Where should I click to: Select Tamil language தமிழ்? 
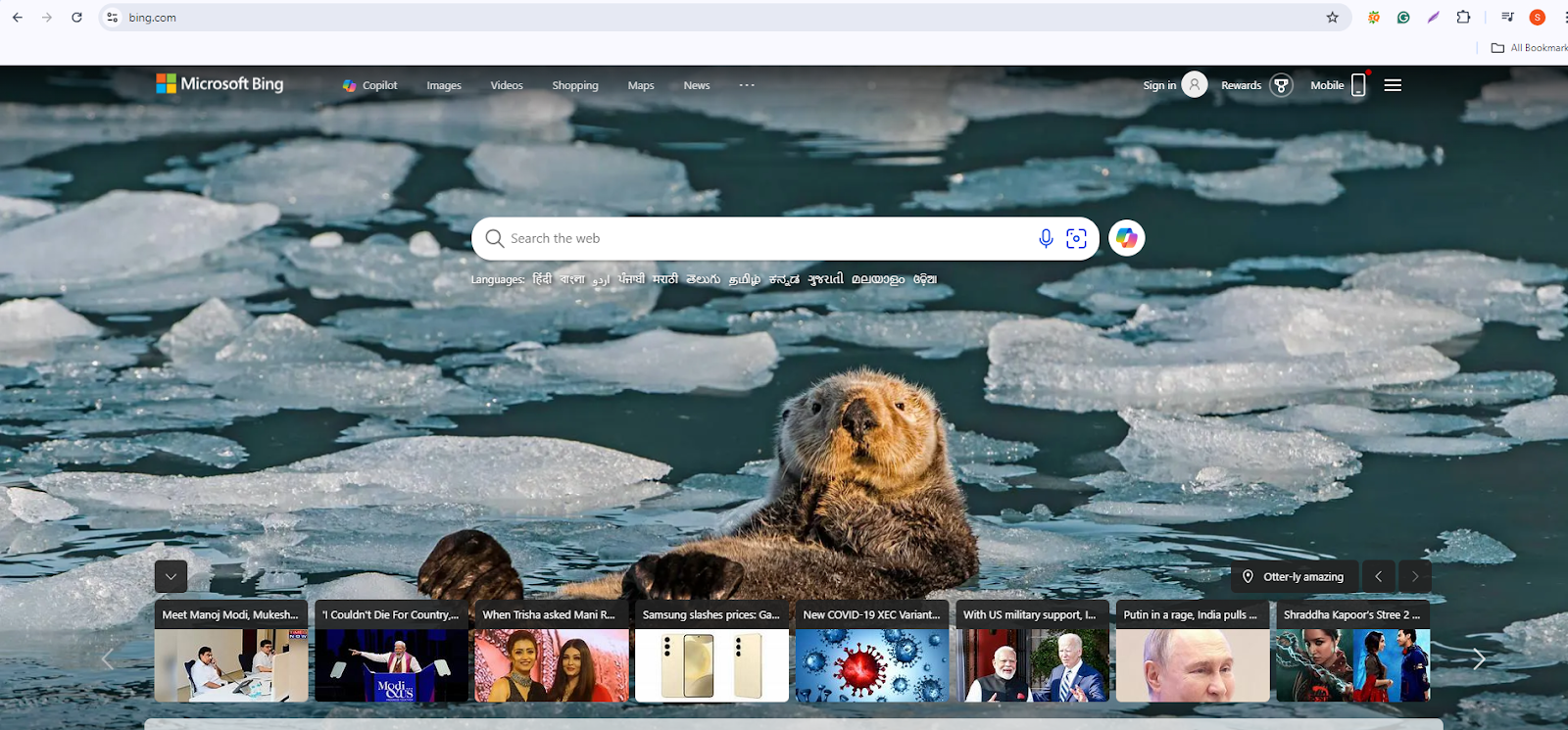click(x=745, y=279)
